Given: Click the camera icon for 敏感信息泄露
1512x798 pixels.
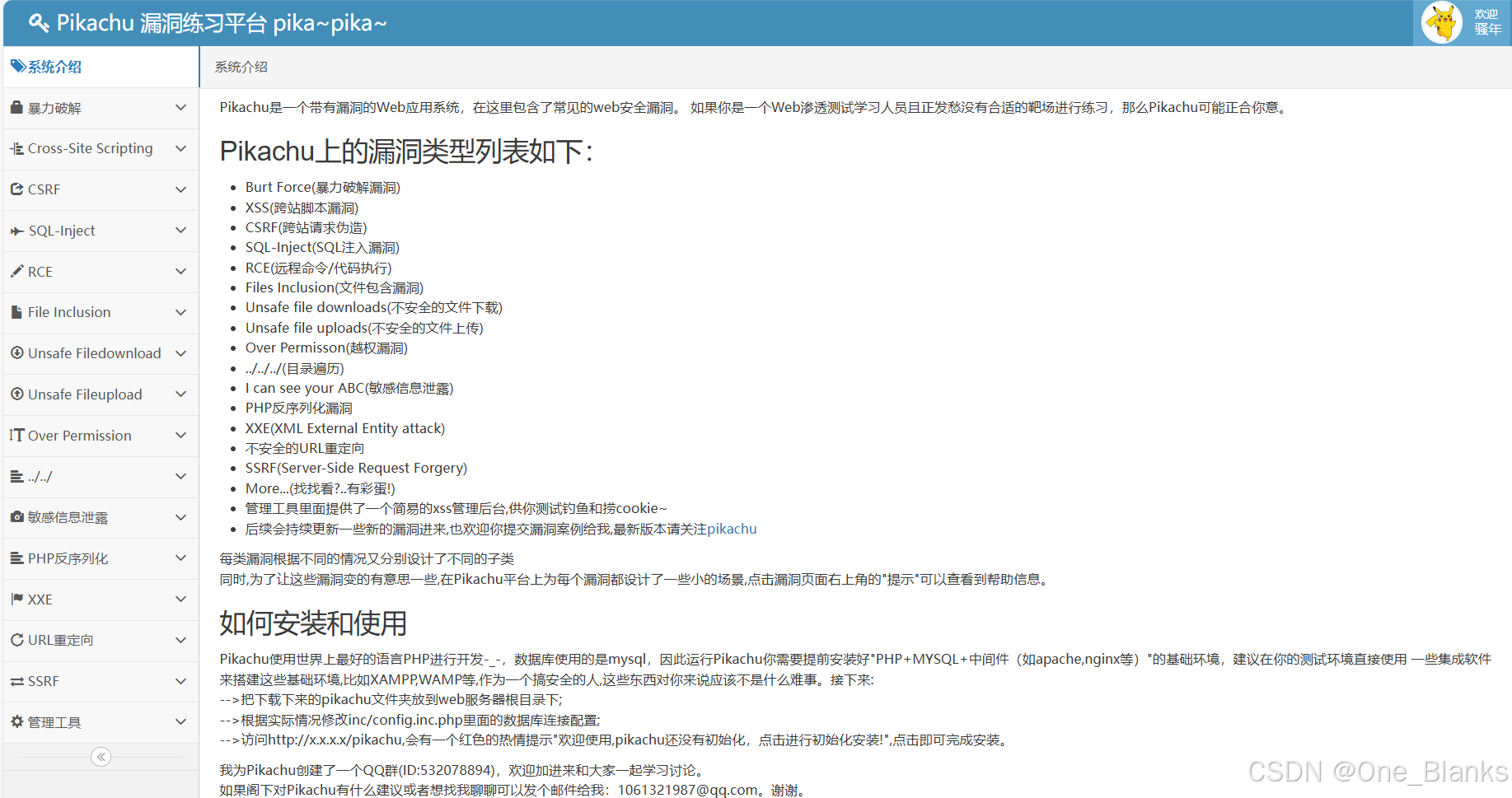Looking at the screenshot, I should point(16,516).
